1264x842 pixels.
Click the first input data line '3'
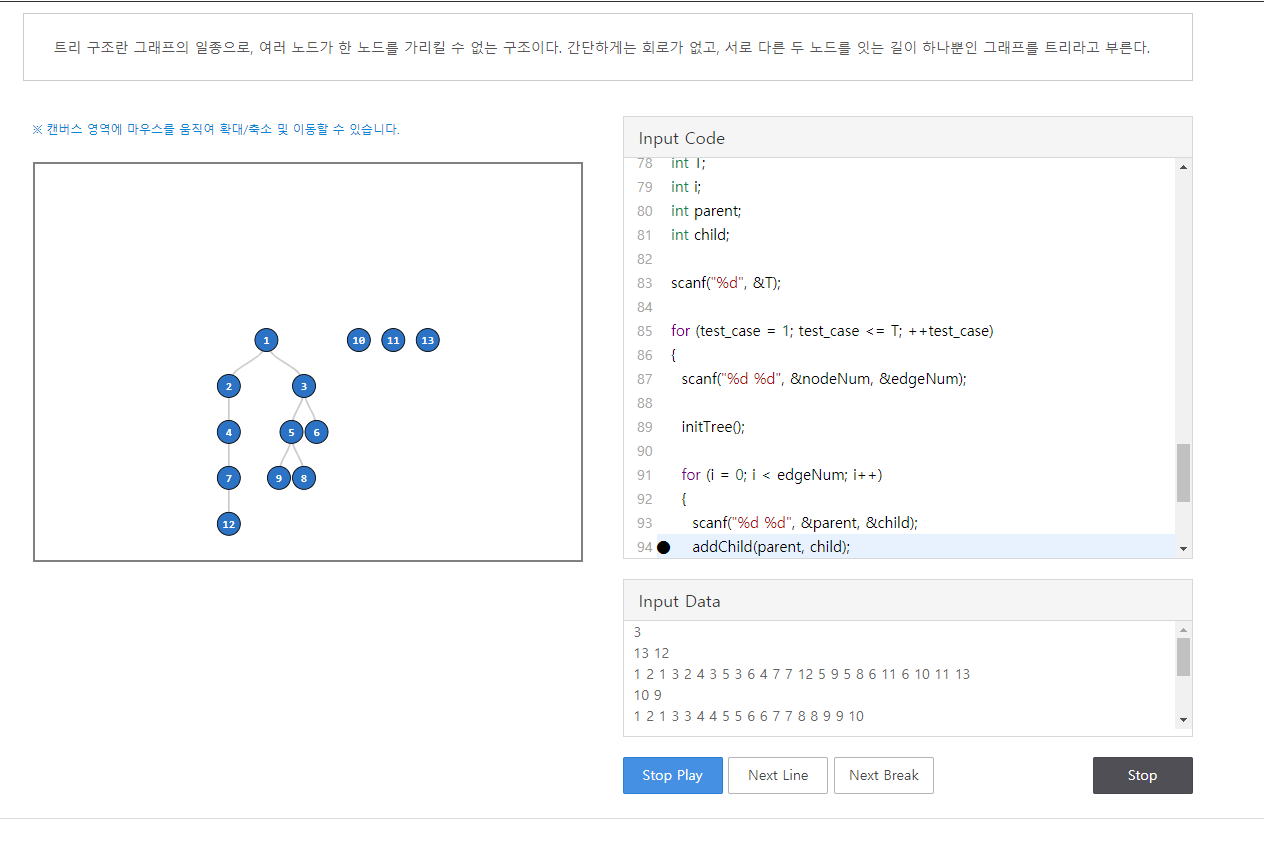pos(638,632)
